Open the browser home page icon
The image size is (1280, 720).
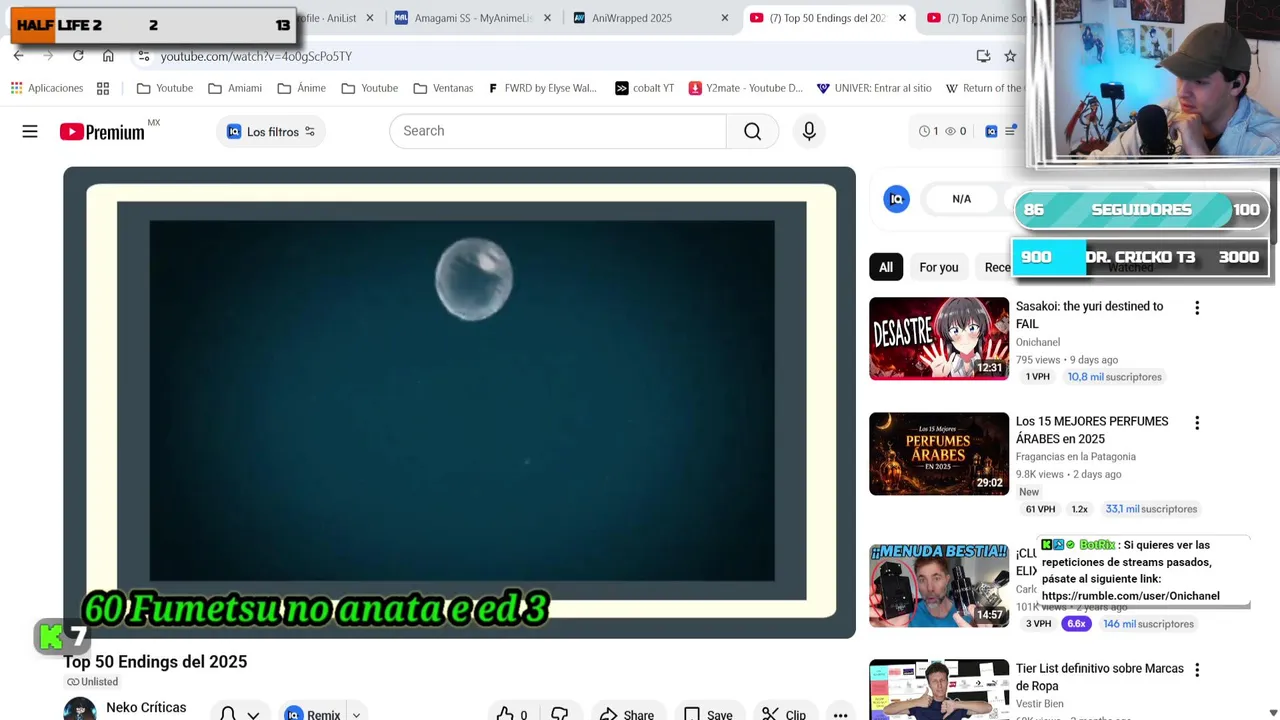(x=108, y=56)
